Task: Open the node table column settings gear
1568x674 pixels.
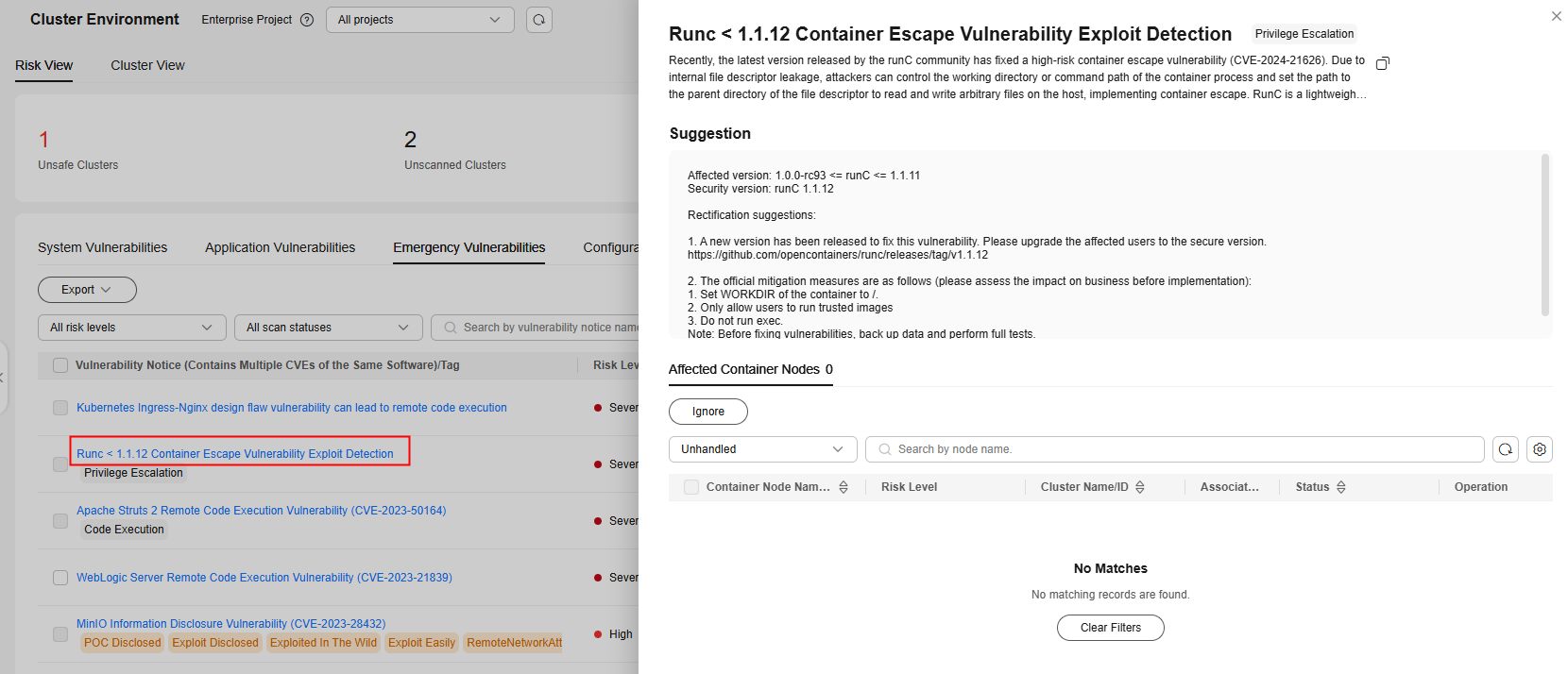Action: [1540, 449]
